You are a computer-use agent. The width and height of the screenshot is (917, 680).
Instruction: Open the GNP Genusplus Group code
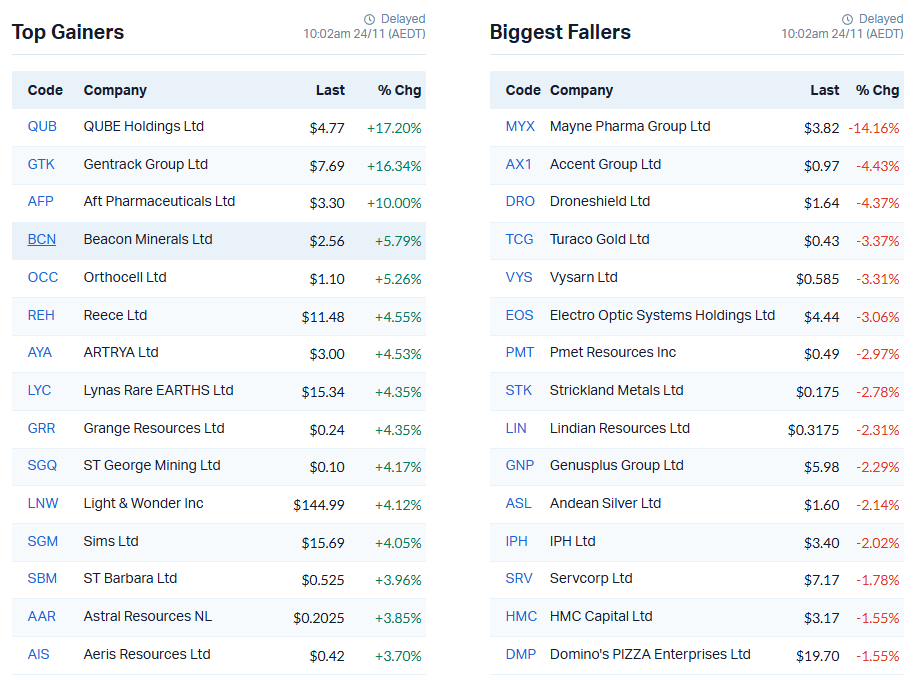point(520,465)
